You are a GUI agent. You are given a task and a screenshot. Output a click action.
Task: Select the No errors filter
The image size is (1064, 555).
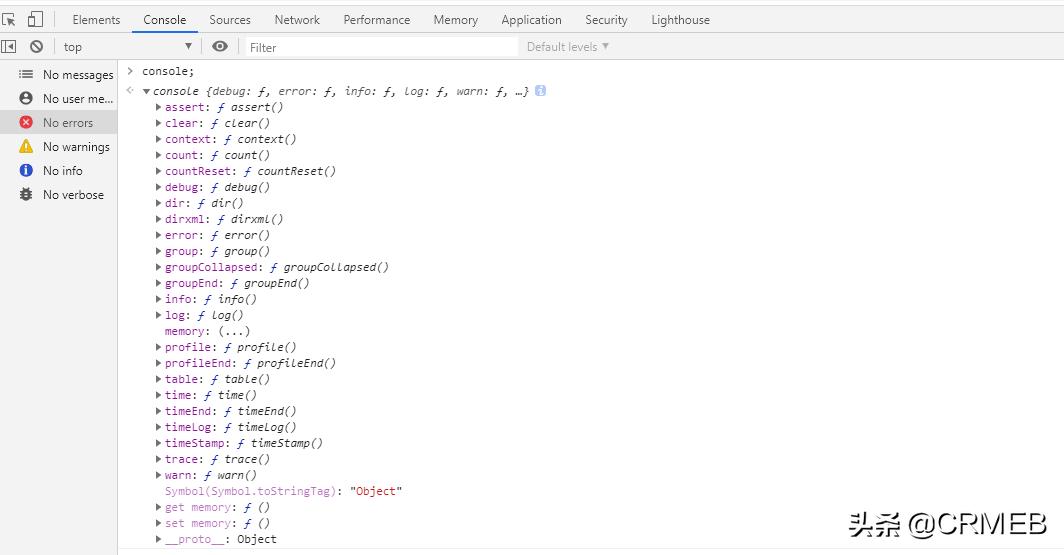point(67,123)
